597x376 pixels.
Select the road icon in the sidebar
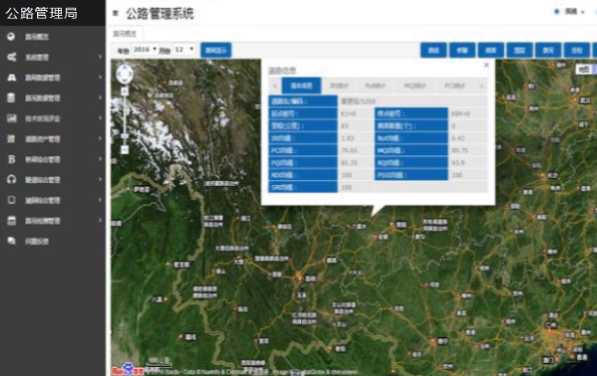tap(11, 78)
